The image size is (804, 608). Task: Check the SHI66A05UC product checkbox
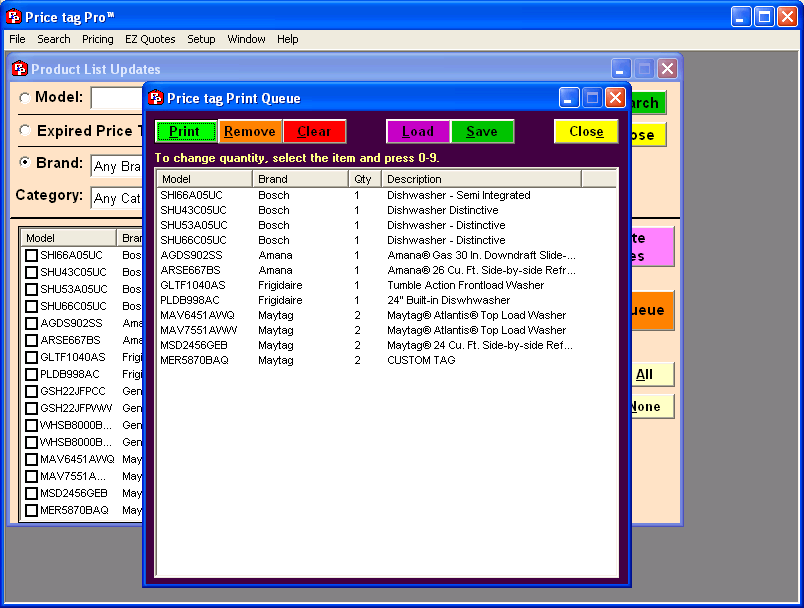[x=31, y=256]
